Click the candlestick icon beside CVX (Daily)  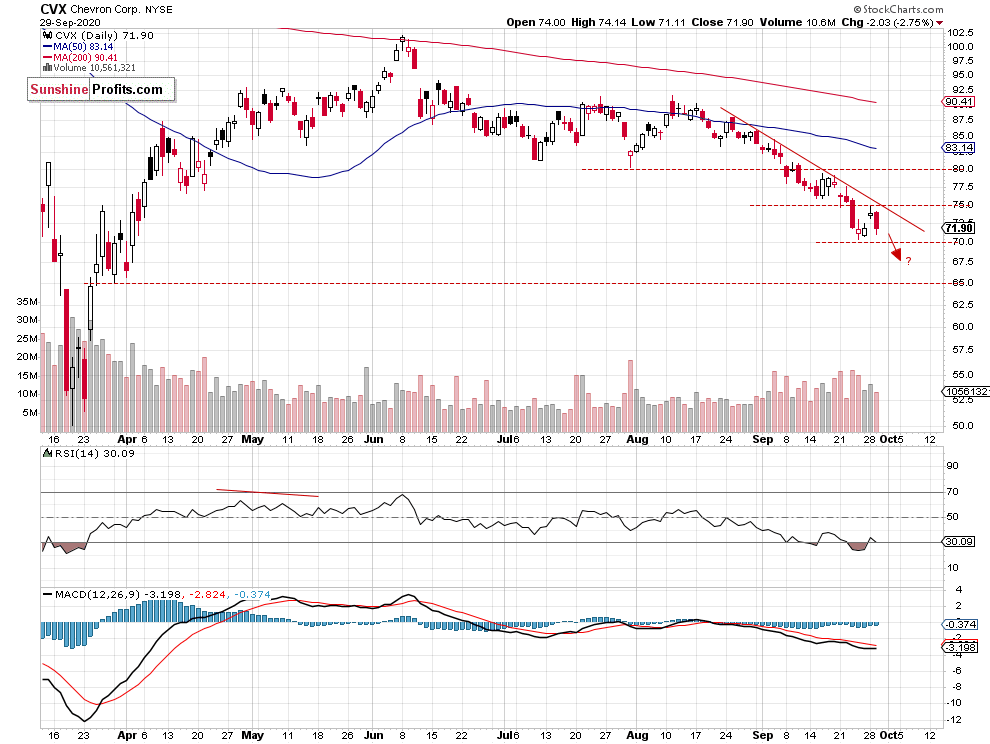tap(48, 36)
